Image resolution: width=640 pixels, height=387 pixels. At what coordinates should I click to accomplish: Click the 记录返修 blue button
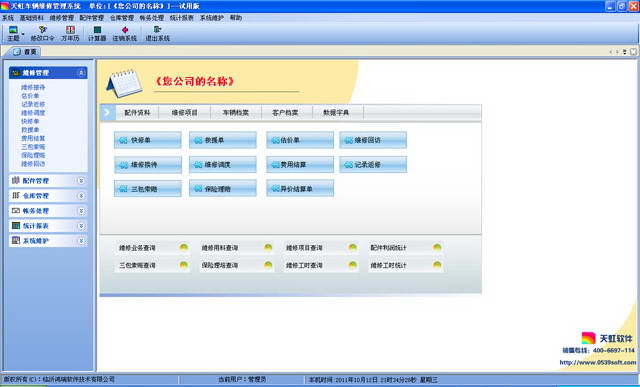coord(373,165)
